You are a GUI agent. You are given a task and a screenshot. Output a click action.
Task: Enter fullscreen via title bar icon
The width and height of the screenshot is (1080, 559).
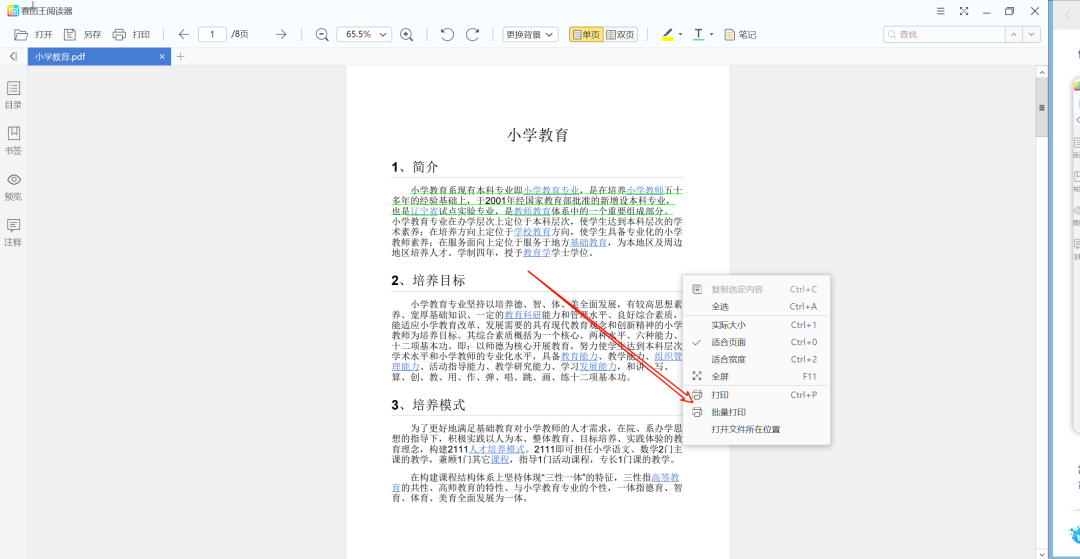coord(964,11)
